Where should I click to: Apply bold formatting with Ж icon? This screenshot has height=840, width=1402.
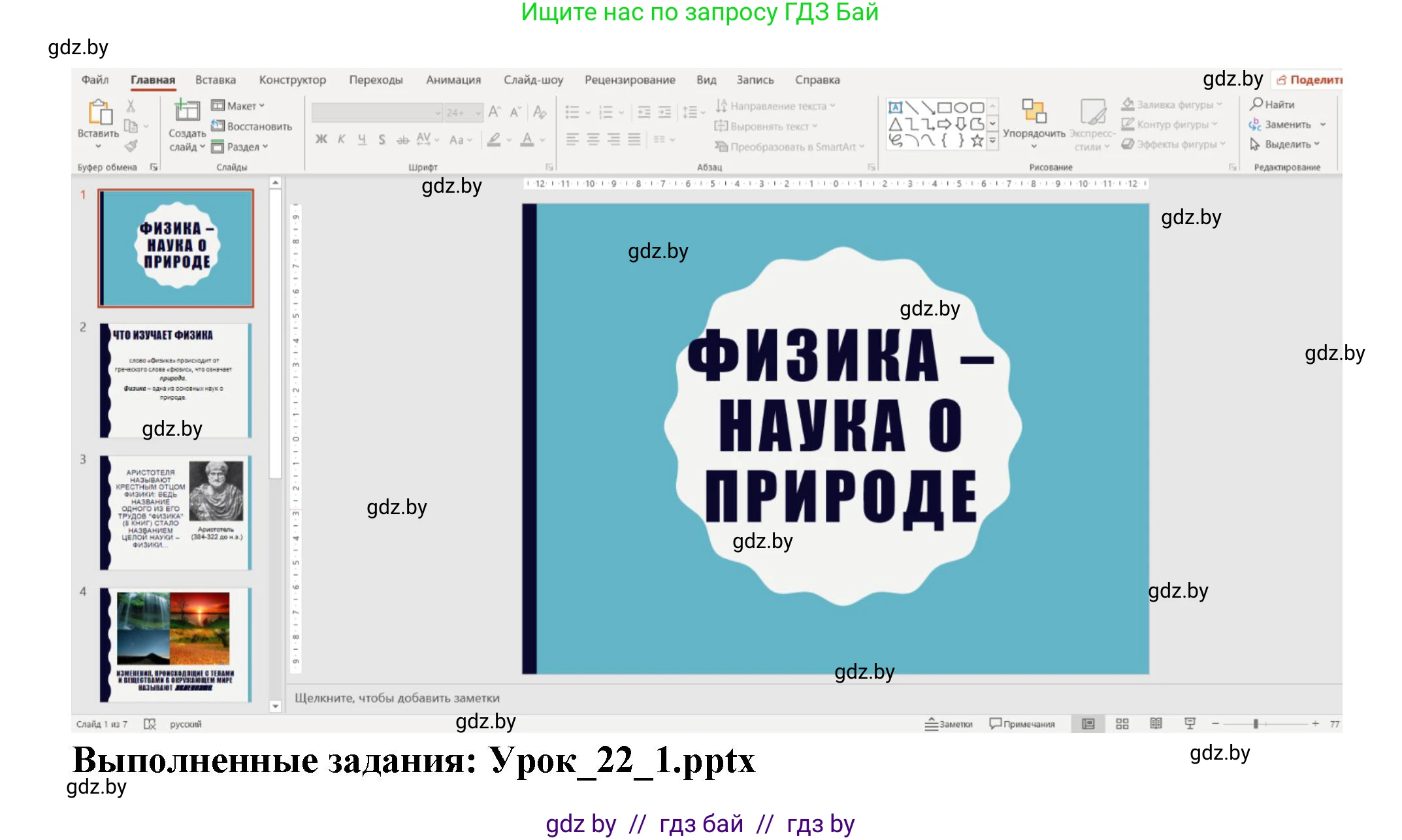[320, 138]
